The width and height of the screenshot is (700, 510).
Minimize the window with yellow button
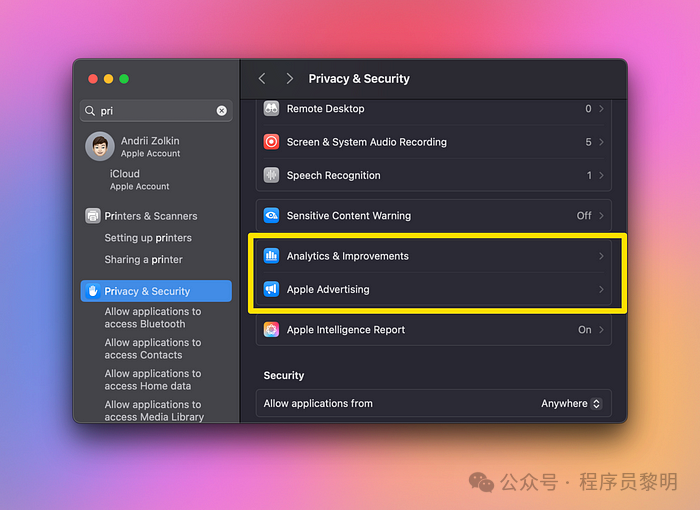click(x=108, y=79)
